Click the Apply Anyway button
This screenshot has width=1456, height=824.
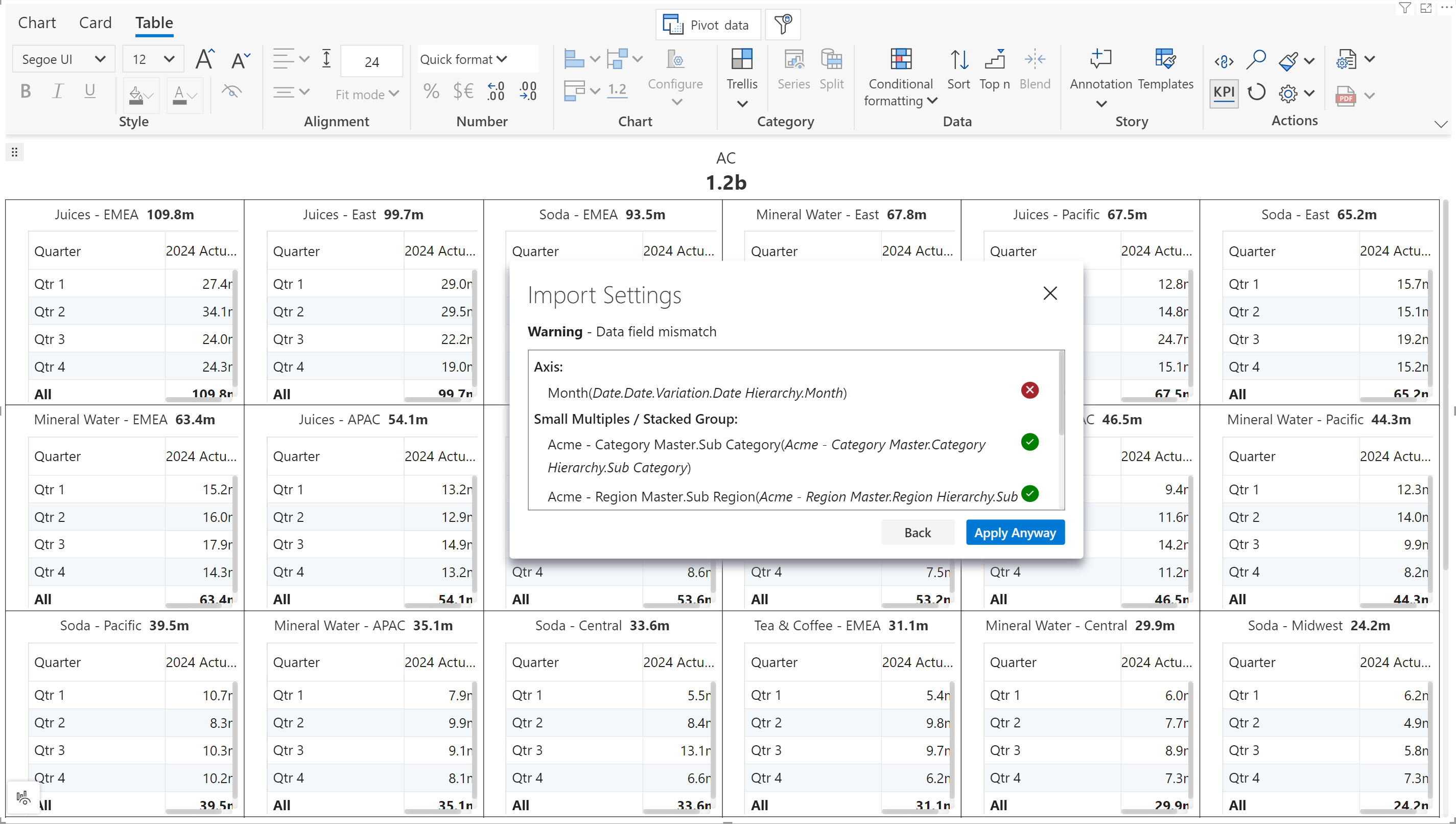(x=1015, y=533)
